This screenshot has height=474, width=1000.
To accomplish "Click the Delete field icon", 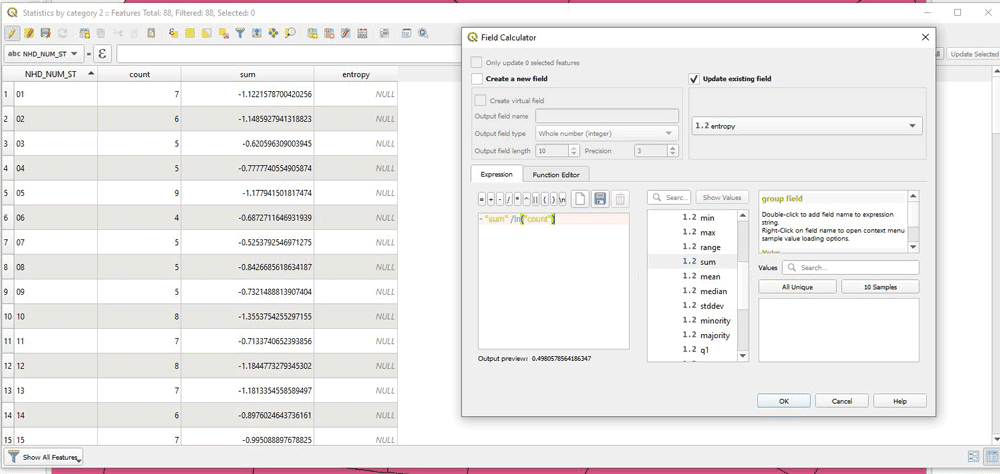I will click(x=329, y=33).
